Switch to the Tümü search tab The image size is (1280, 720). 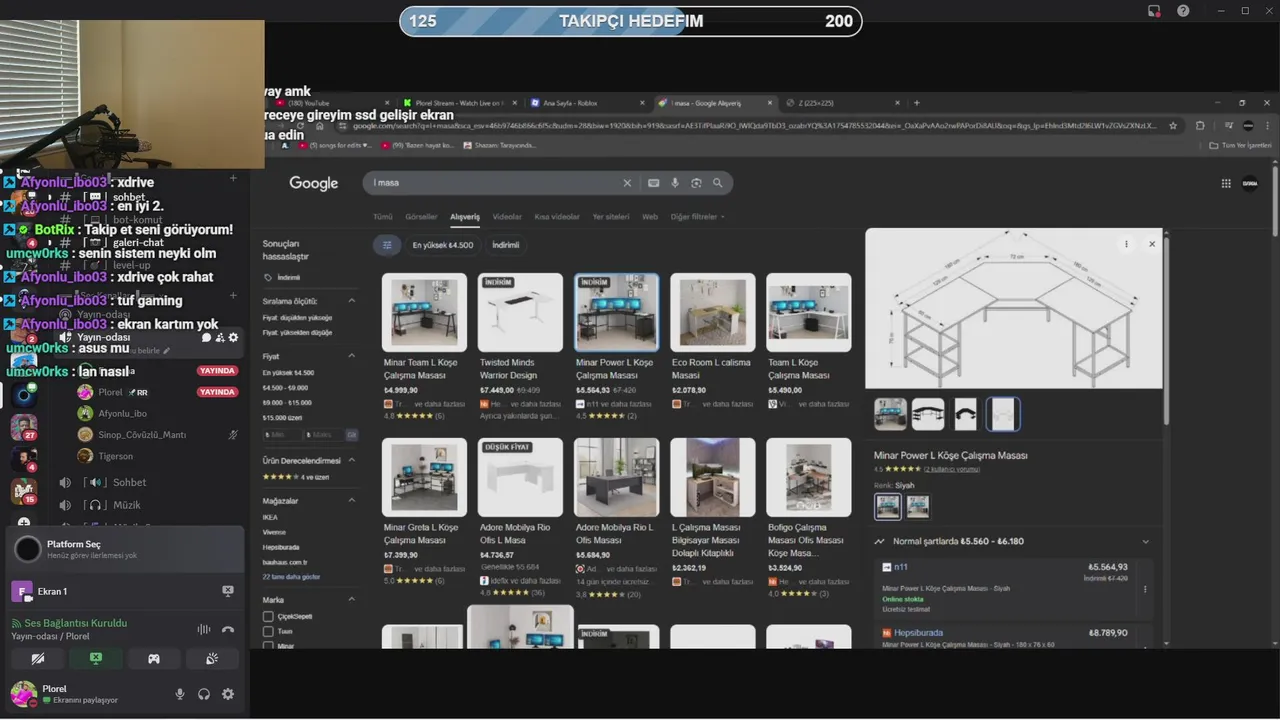pyautogui.click(x=383, y=217)
